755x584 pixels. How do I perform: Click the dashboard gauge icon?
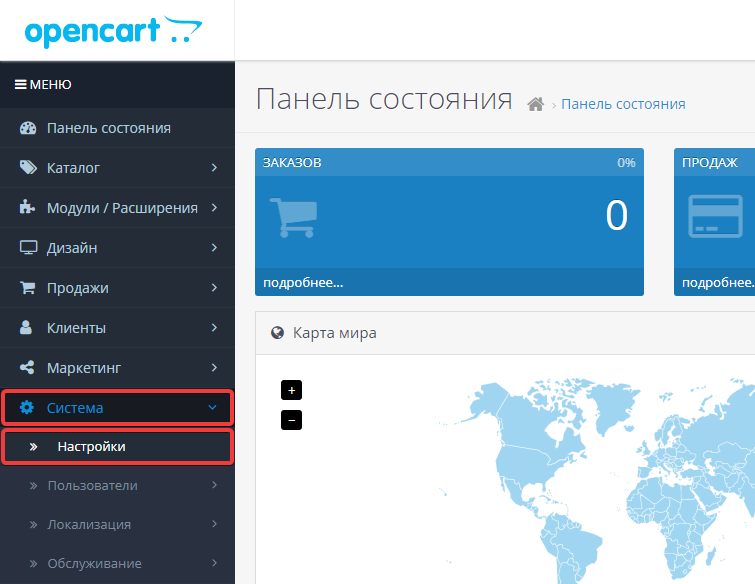[28, 128]
